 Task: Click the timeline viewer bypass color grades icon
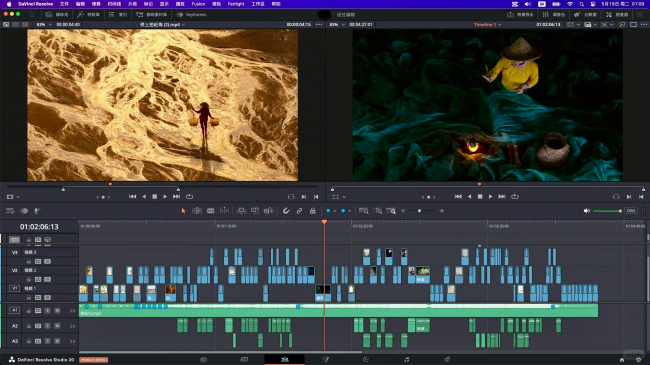(x=622, y=24)
